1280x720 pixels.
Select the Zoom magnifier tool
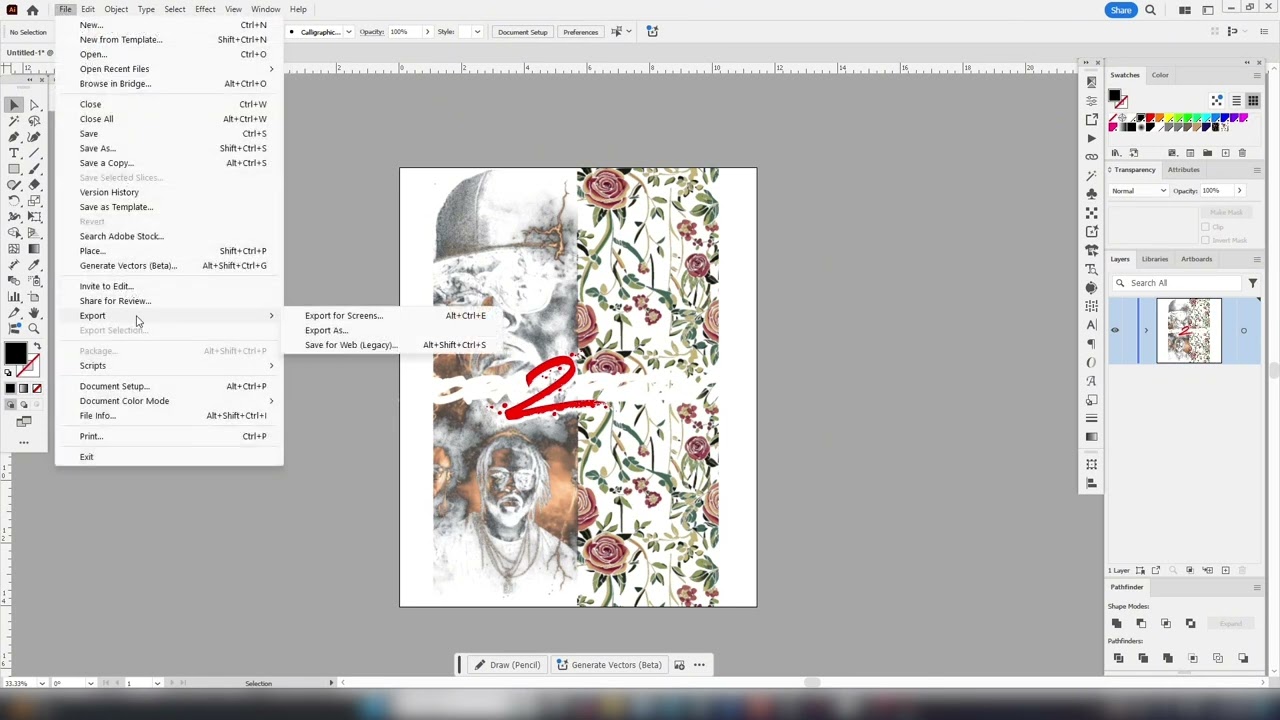pyautogui.click(x=34, y=328)
